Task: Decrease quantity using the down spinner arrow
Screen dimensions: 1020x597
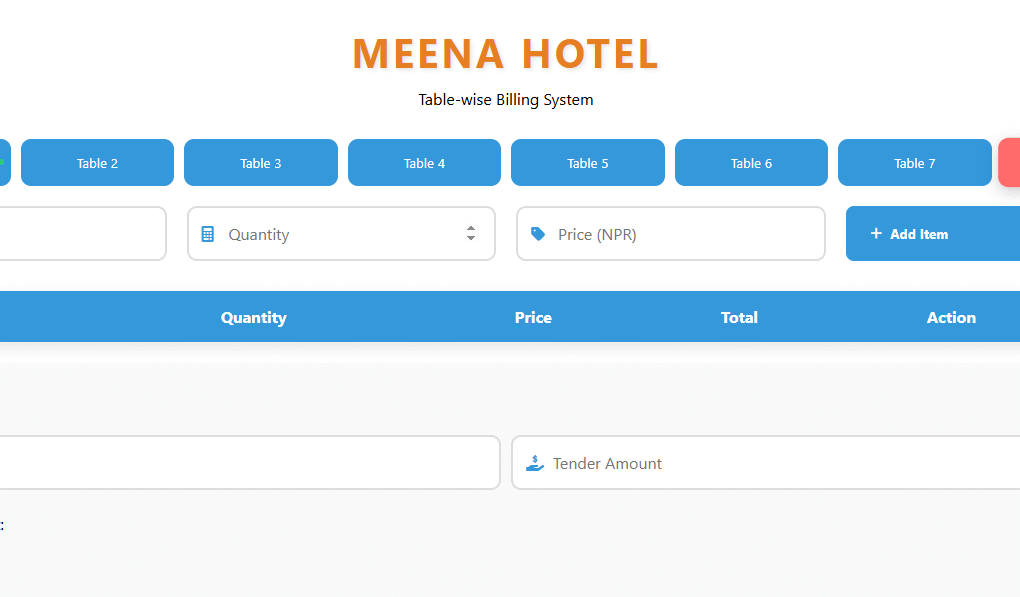Action: [471, 239]
